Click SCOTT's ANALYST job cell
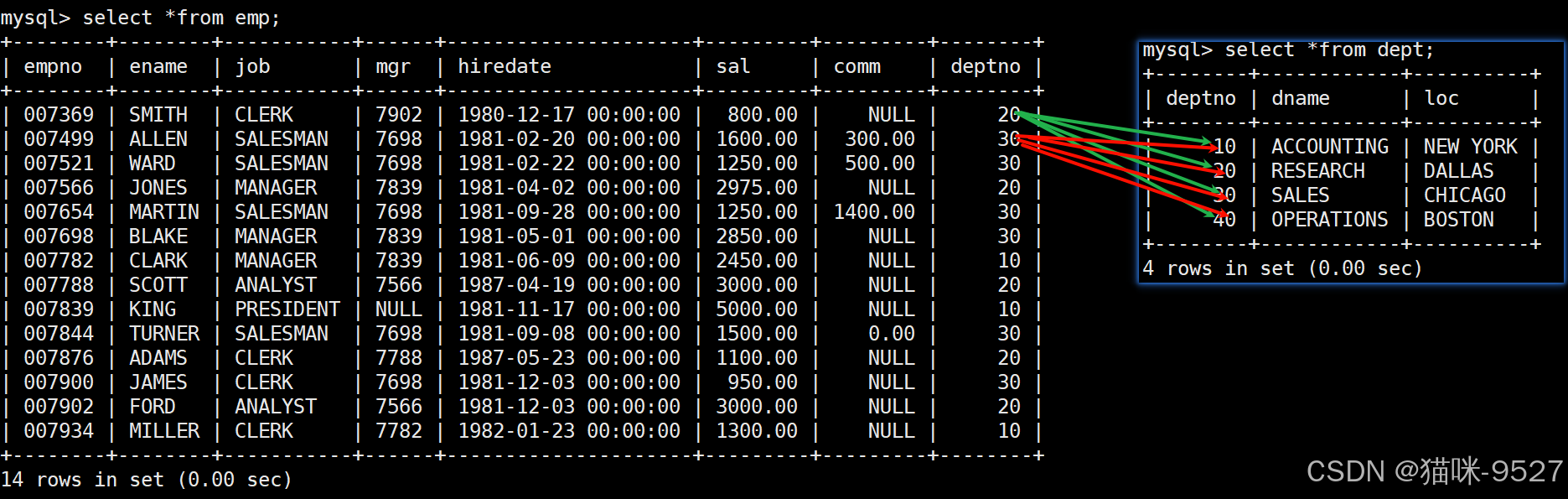 pyautogui.click(x=276, y=284)
